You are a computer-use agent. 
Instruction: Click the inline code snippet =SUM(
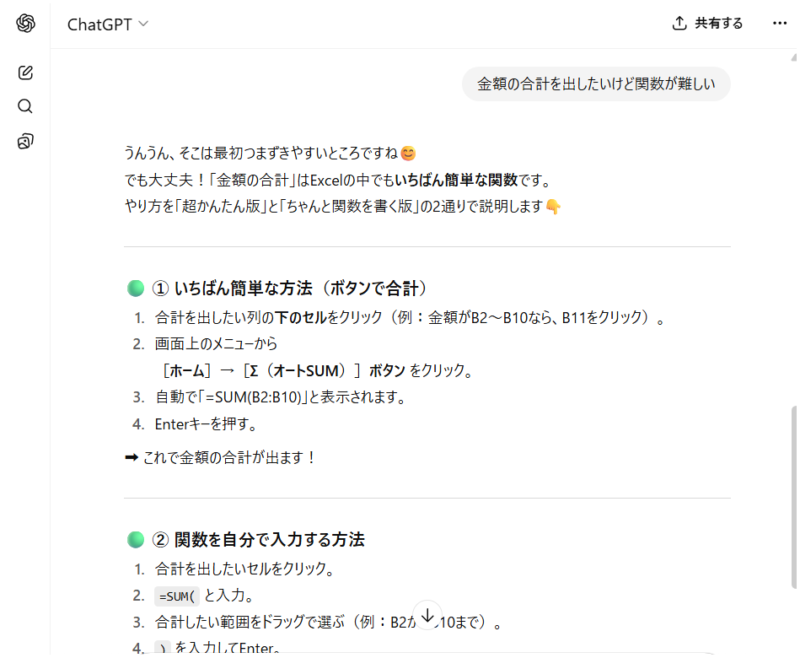tap(176, 597)
